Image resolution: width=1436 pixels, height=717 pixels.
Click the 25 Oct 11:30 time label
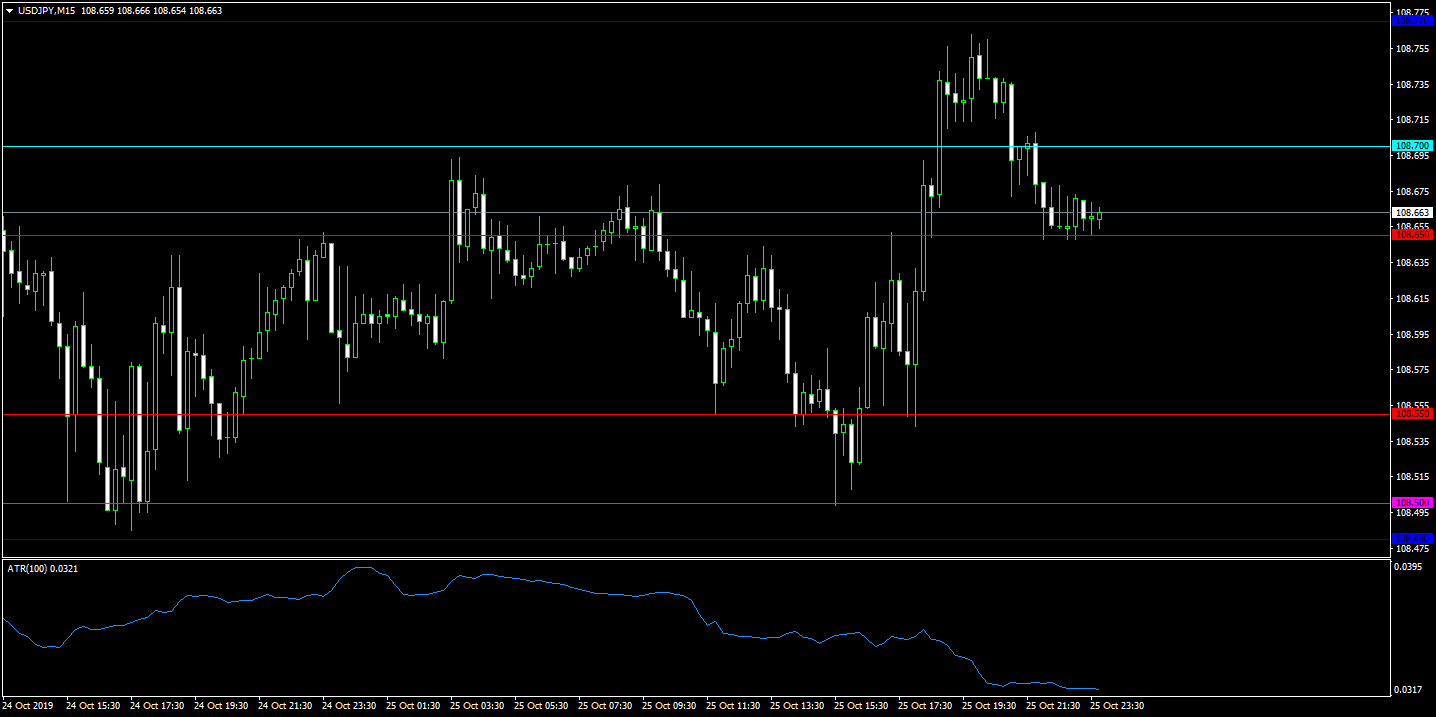(733, 705)
